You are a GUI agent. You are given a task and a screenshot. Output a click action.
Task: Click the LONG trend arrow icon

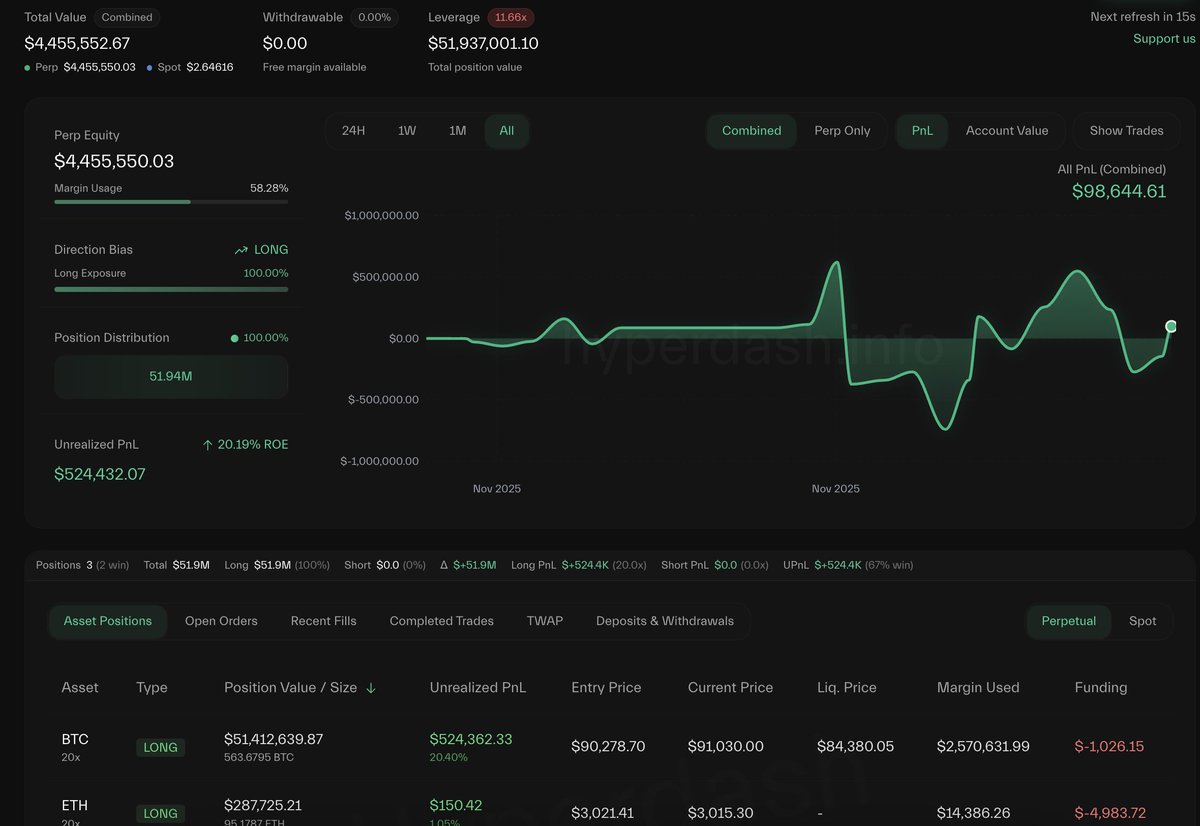pos(241,250)
